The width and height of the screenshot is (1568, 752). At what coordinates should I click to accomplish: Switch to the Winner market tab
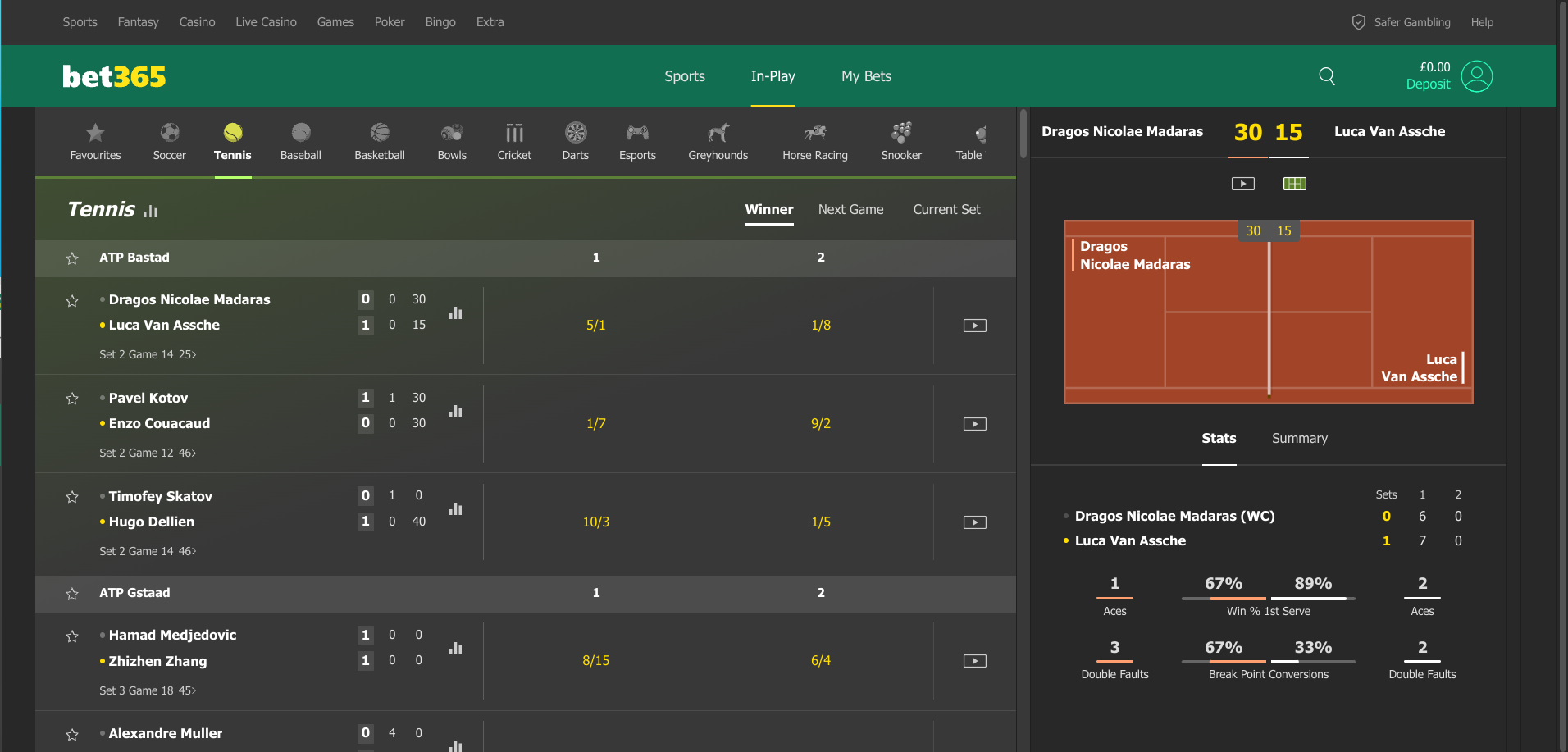coord(769,210)
